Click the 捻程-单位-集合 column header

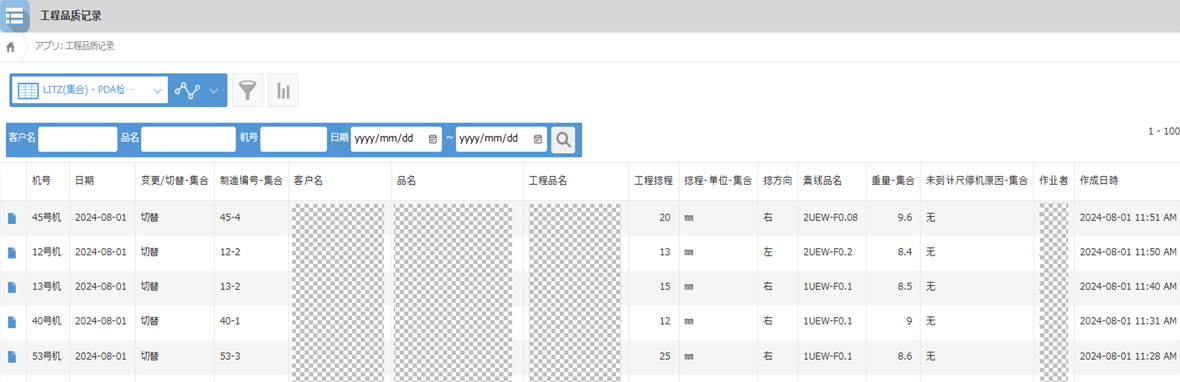click(x=718, y=181)
